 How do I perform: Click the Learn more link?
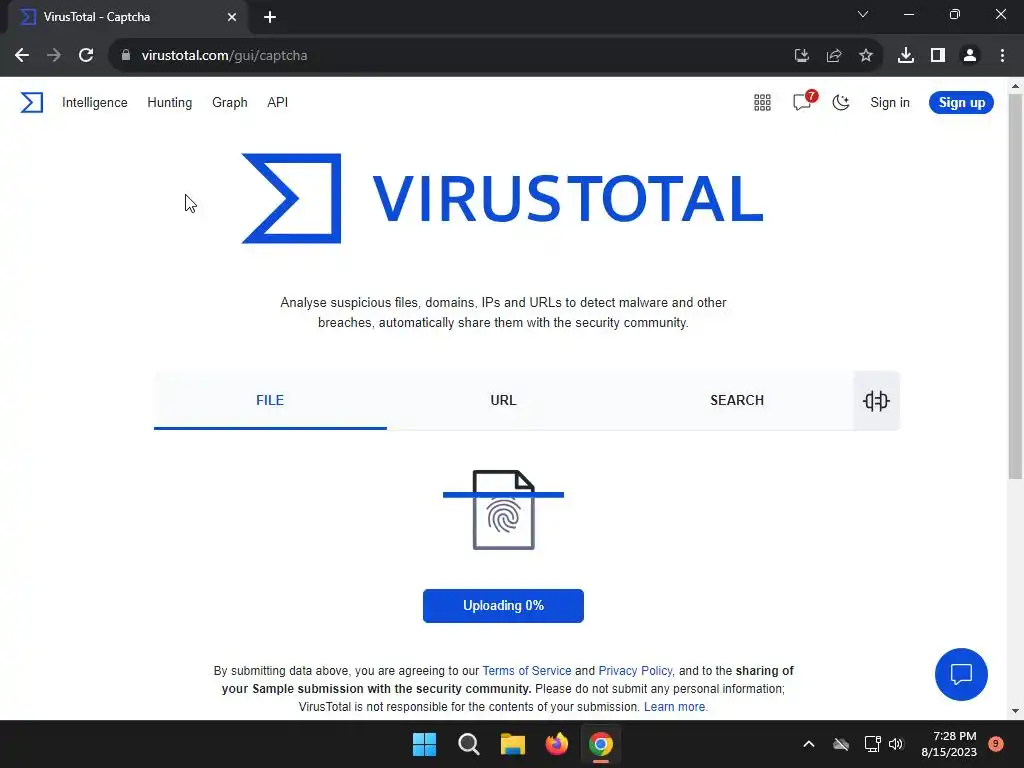pyautogui.click(x=675, y=707)
